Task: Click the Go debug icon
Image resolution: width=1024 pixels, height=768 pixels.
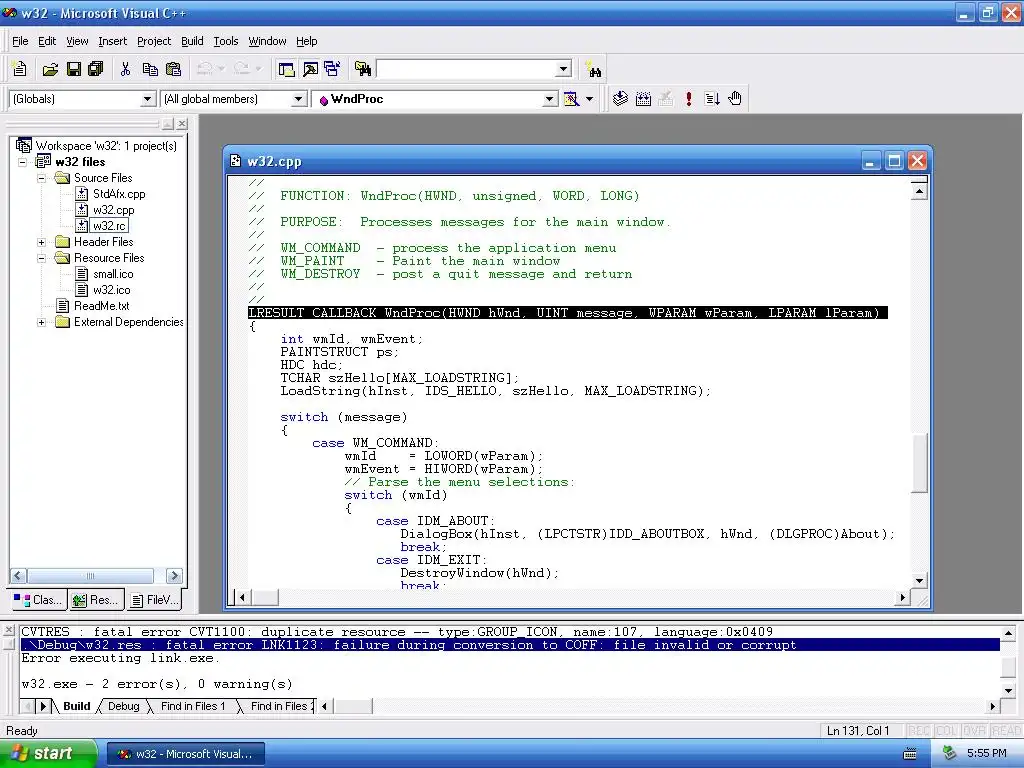Action: click(x=712, y=99)
